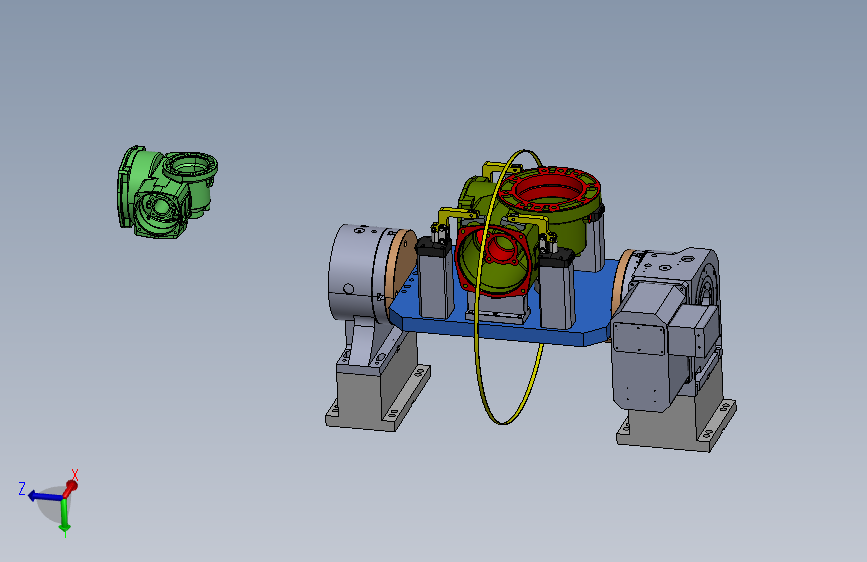Select the left clamp cylinder block on the blue plate
This screenshot has width=867, height=562.
click(x=435, y=279)
